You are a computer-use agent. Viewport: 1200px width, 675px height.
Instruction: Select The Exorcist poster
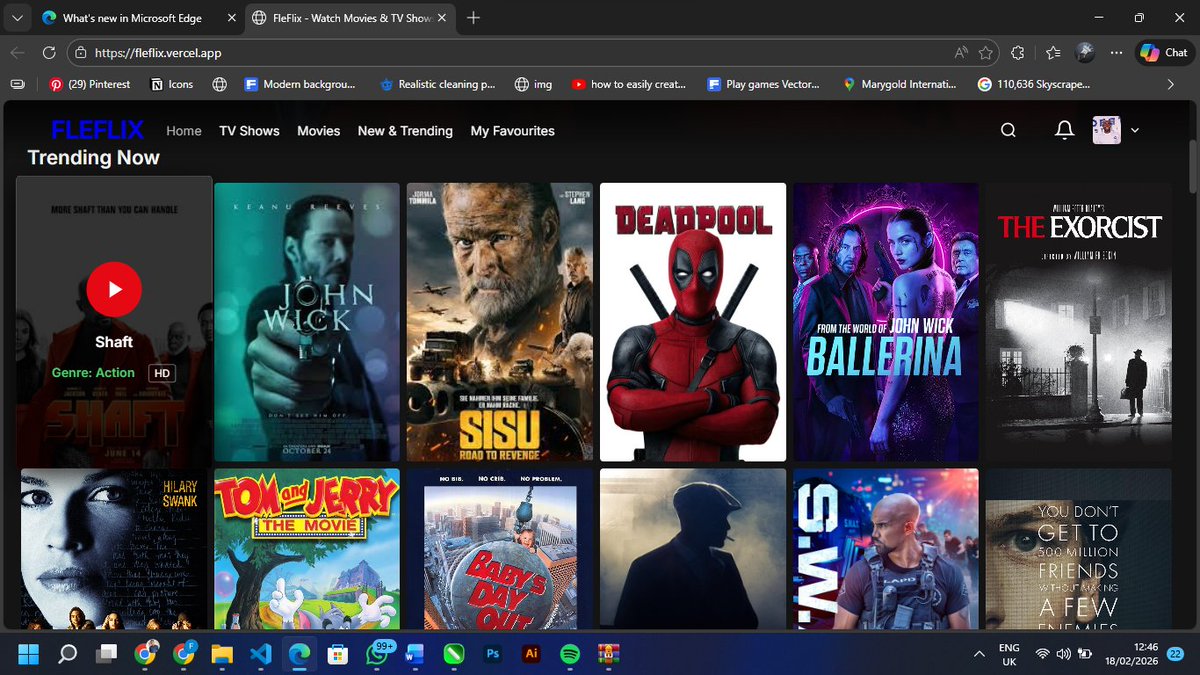pos(1079,322)
